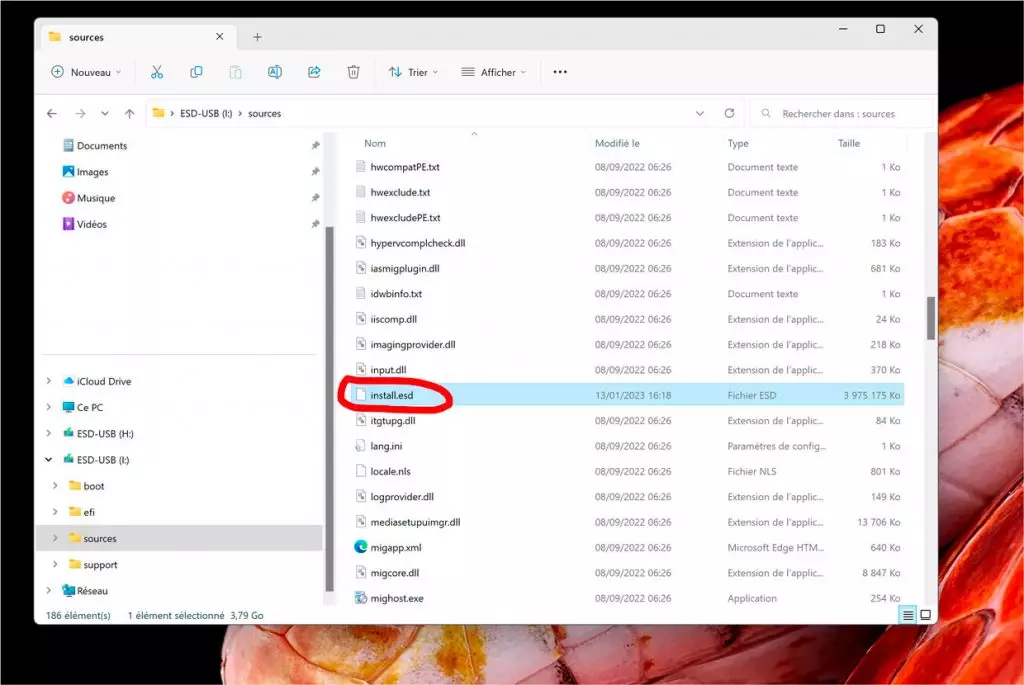This screenshot has height=685, width=1024.
Task: Click the file list vertical scrollbar thumb
Action: pyautogui.click(x=930, y=318)
